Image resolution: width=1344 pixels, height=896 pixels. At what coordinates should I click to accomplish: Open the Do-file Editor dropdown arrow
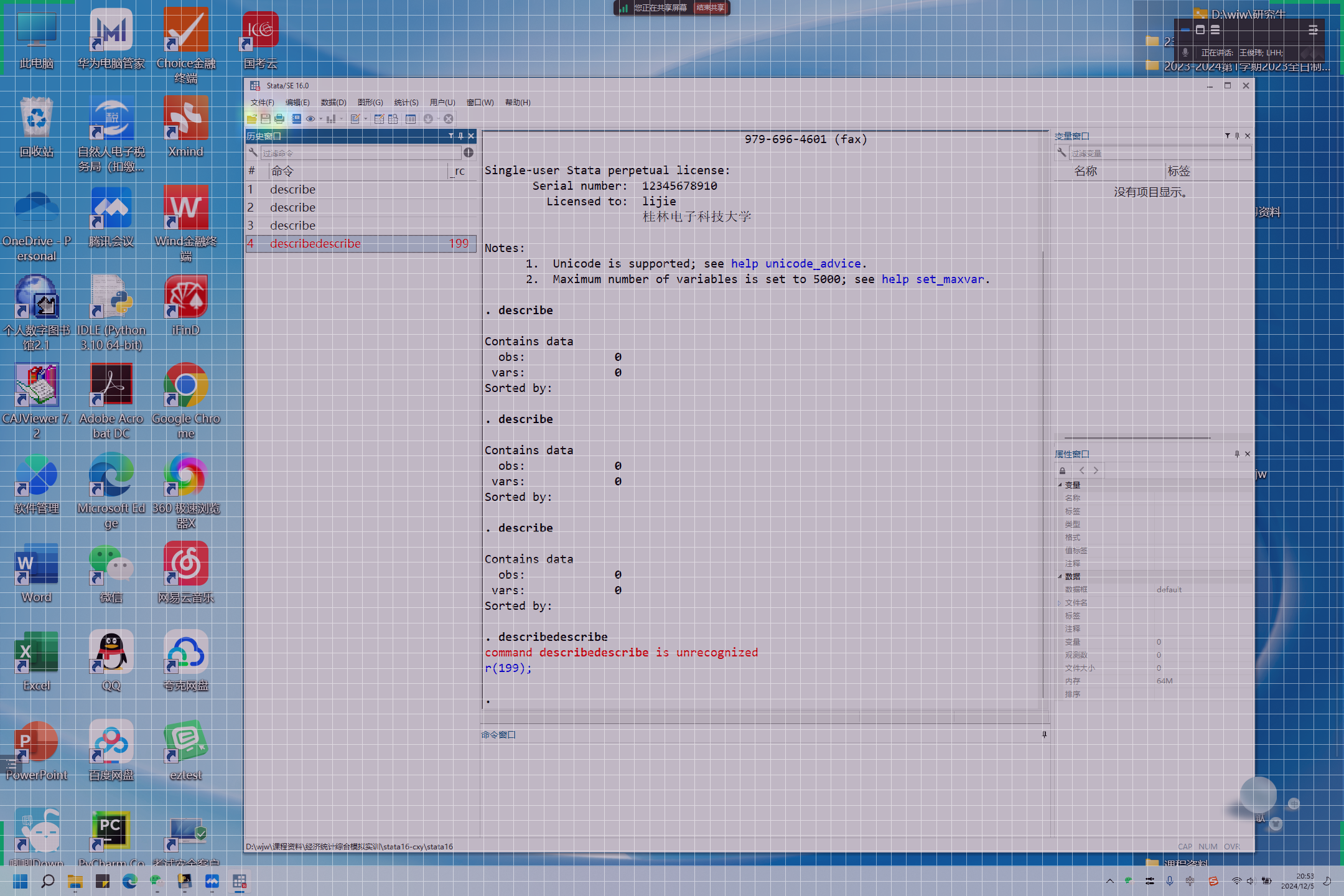366,119
